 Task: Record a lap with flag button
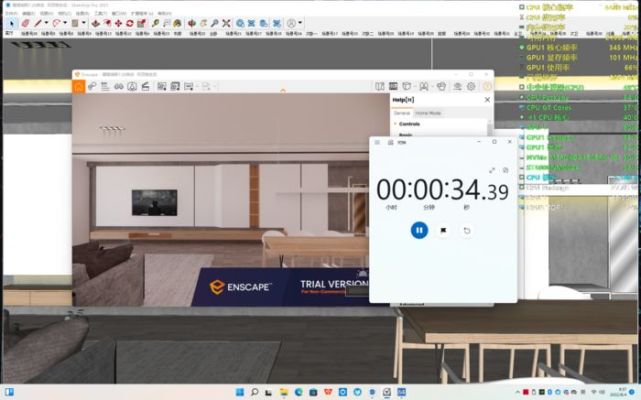(443, 230)
